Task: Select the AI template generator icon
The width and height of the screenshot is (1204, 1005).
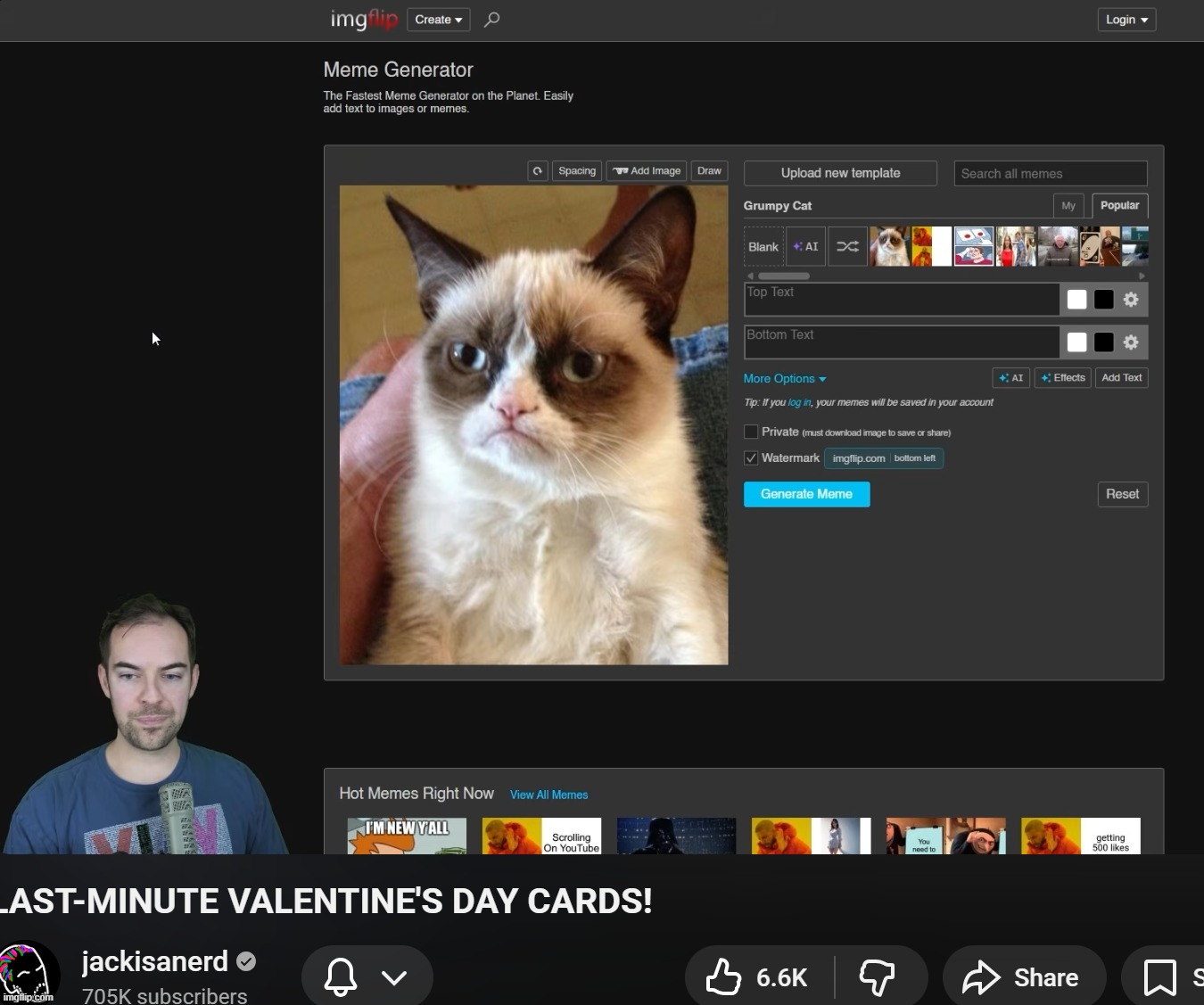Action: click(x=804, y=246)
